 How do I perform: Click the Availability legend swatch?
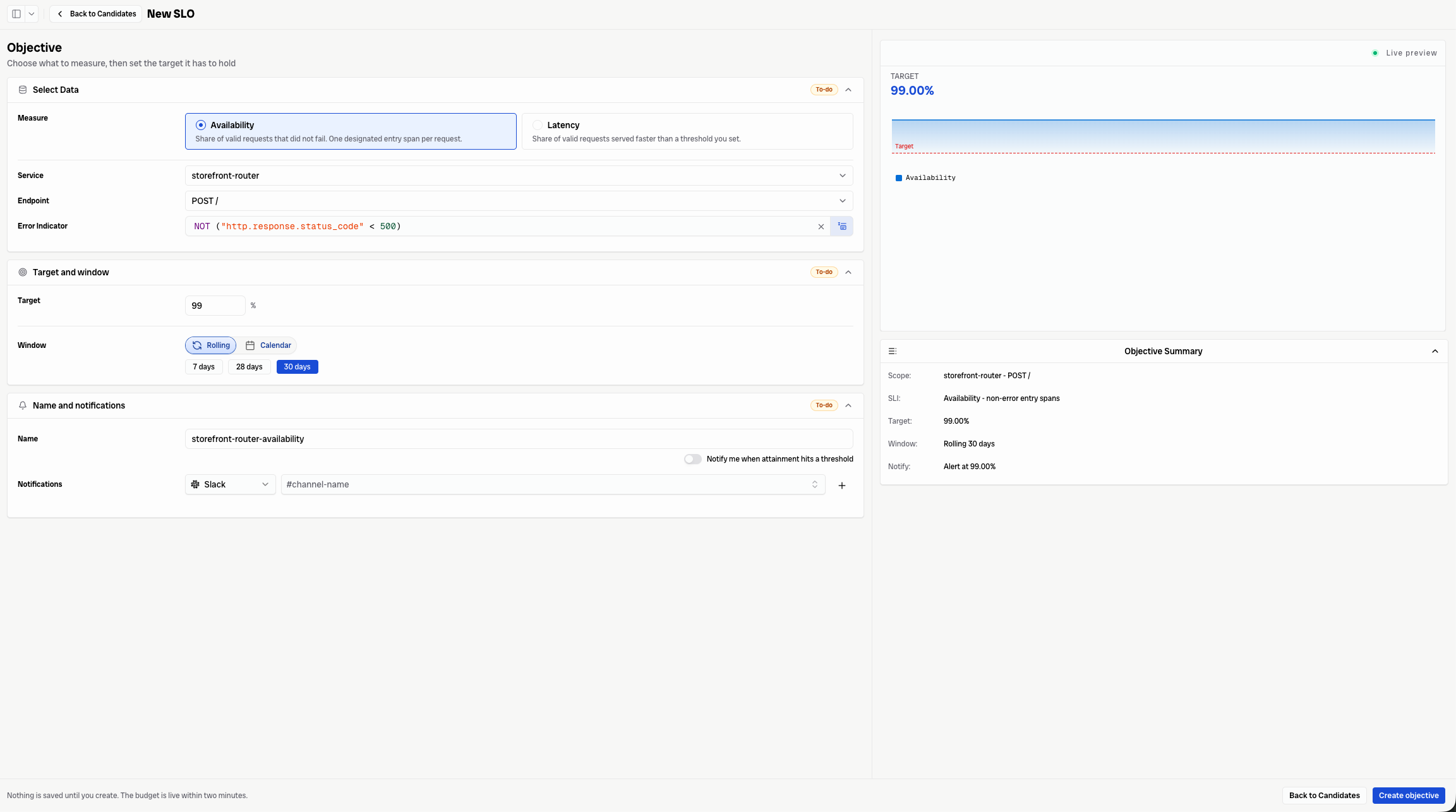(899, 178)
